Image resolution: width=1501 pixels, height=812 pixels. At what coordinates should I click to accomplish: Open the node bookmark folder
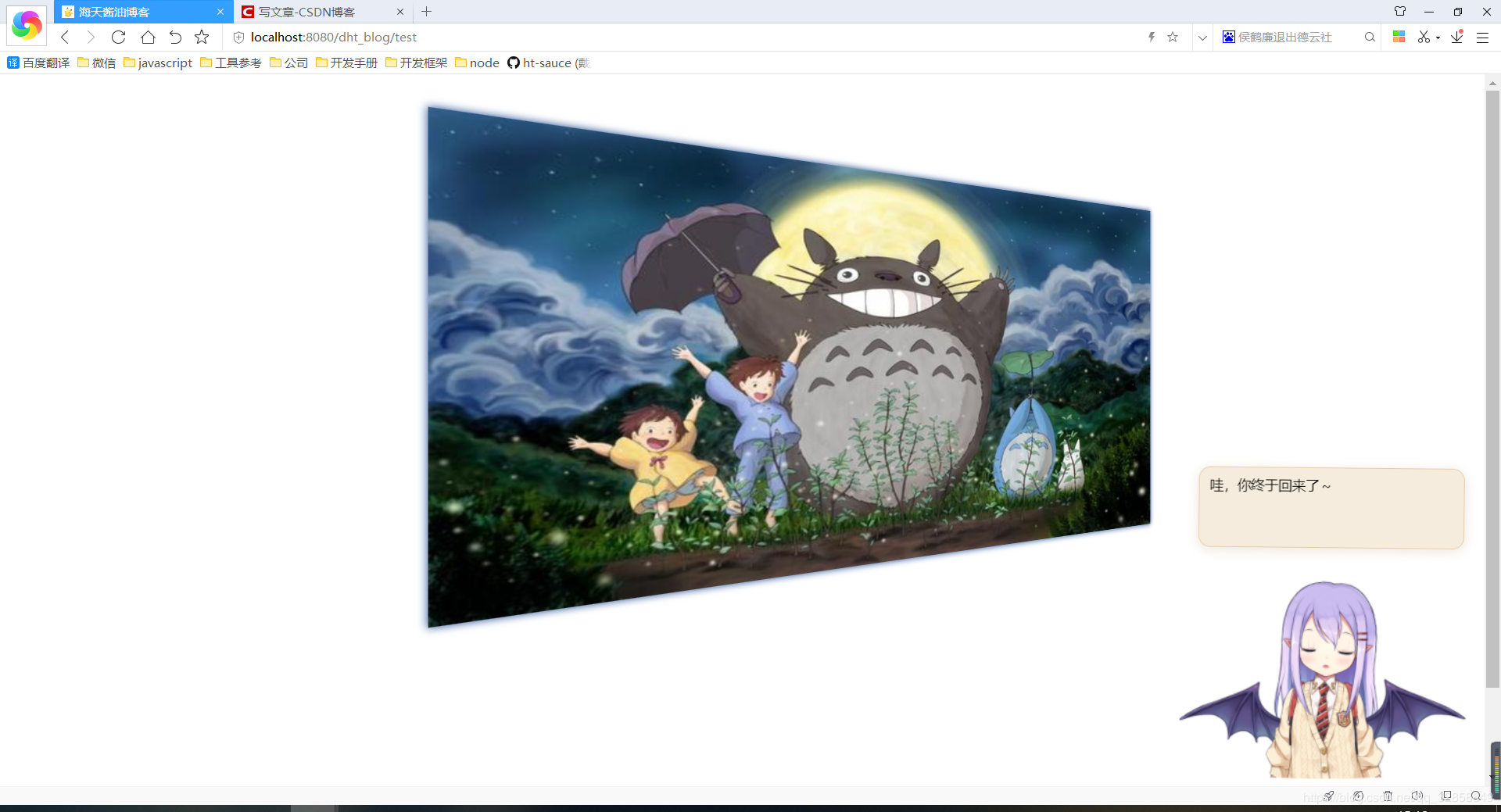[x=477, y=63]
